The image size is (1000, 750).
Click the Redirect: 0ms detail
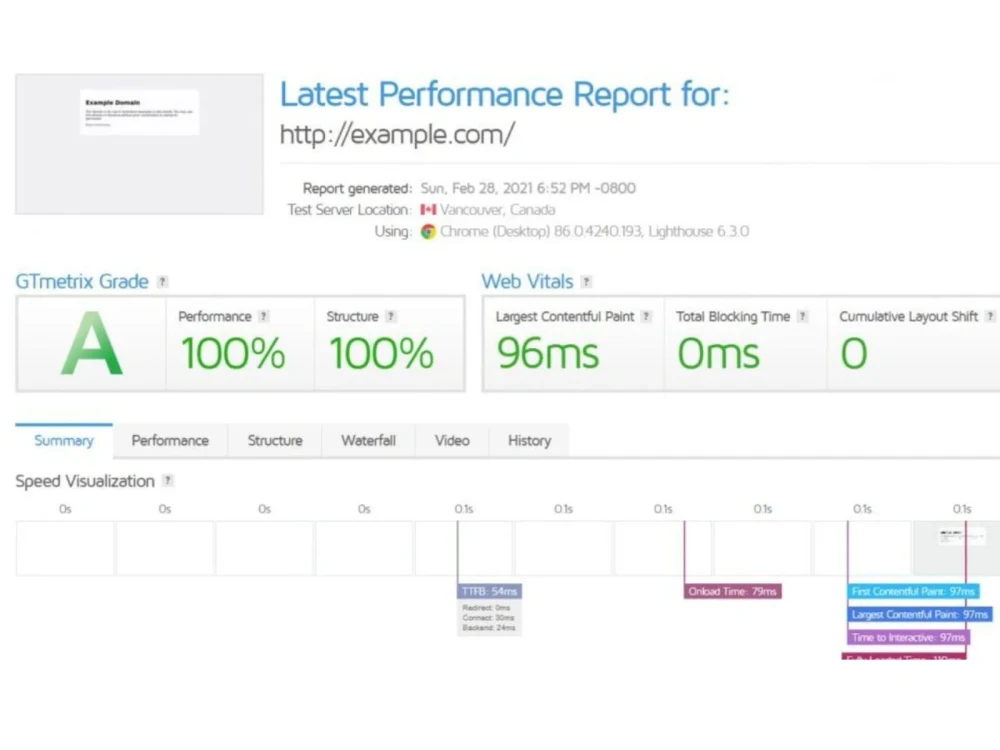(486, 608)
